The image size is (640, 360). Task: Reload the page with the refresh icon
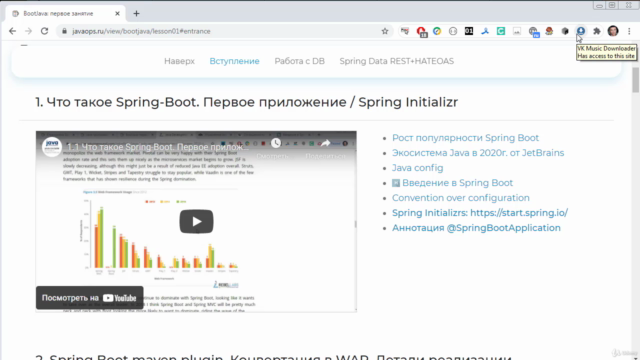[x=44, y=31]
